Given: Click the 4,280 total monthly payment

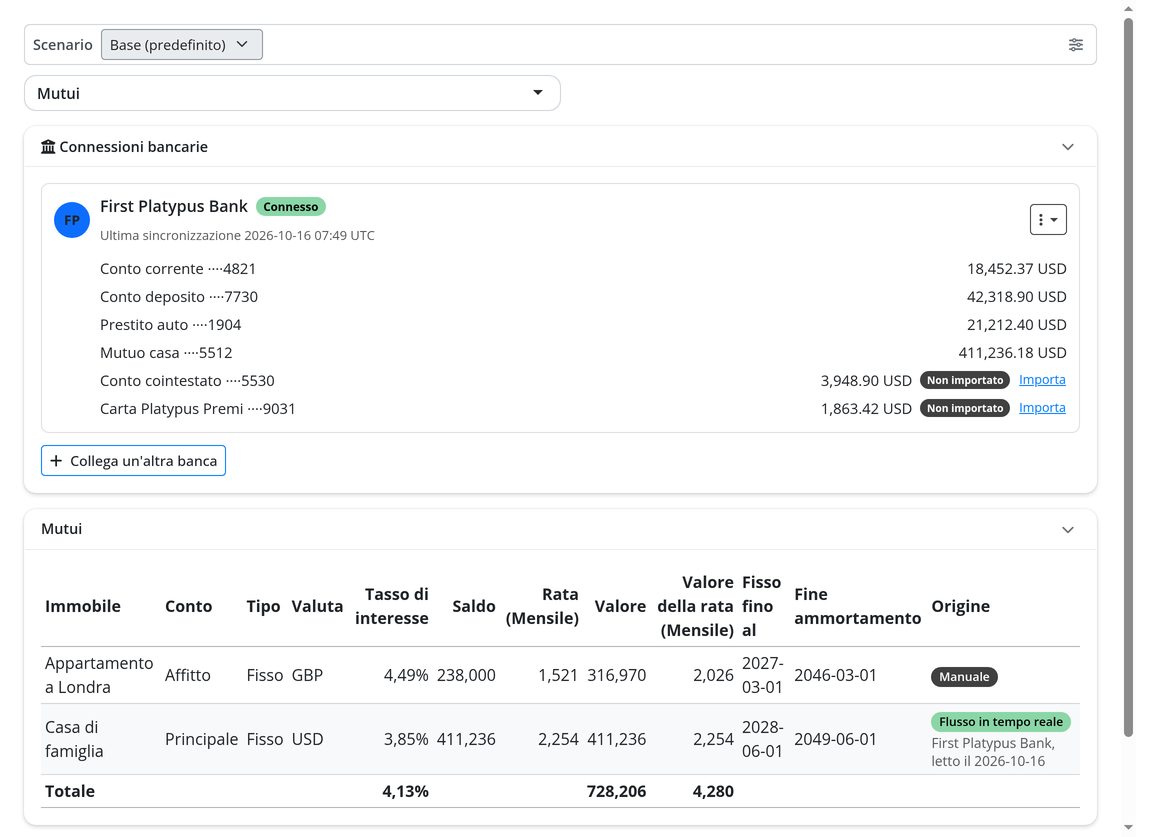Looking at the screenshot, I should (713, 791).
